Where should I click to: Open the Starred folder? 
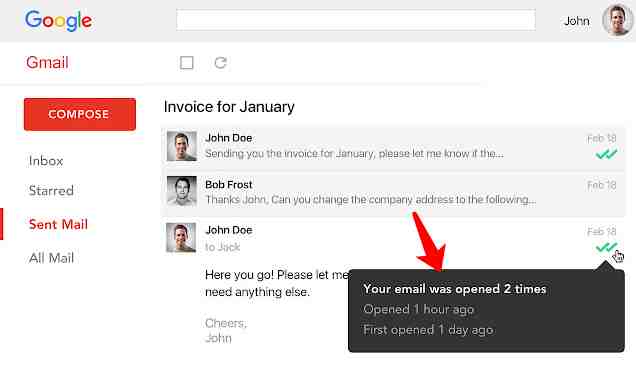tap(51, 191)
